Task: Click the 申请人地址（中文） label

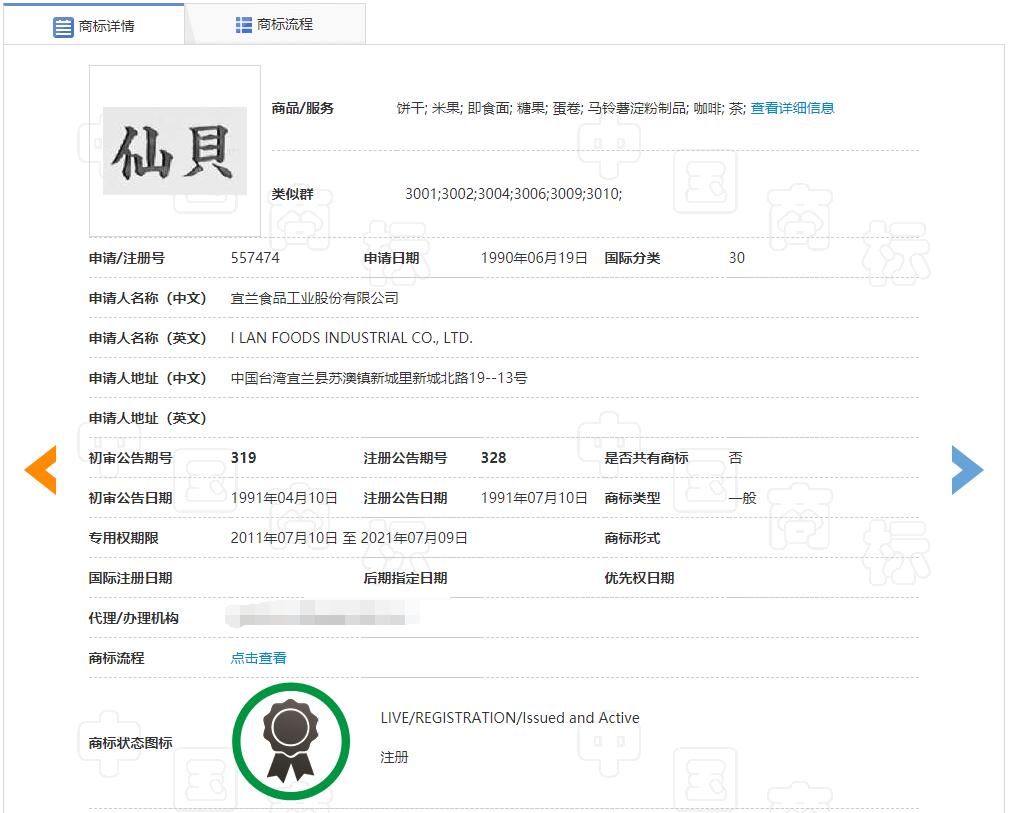Action: (x=147, y=378)
